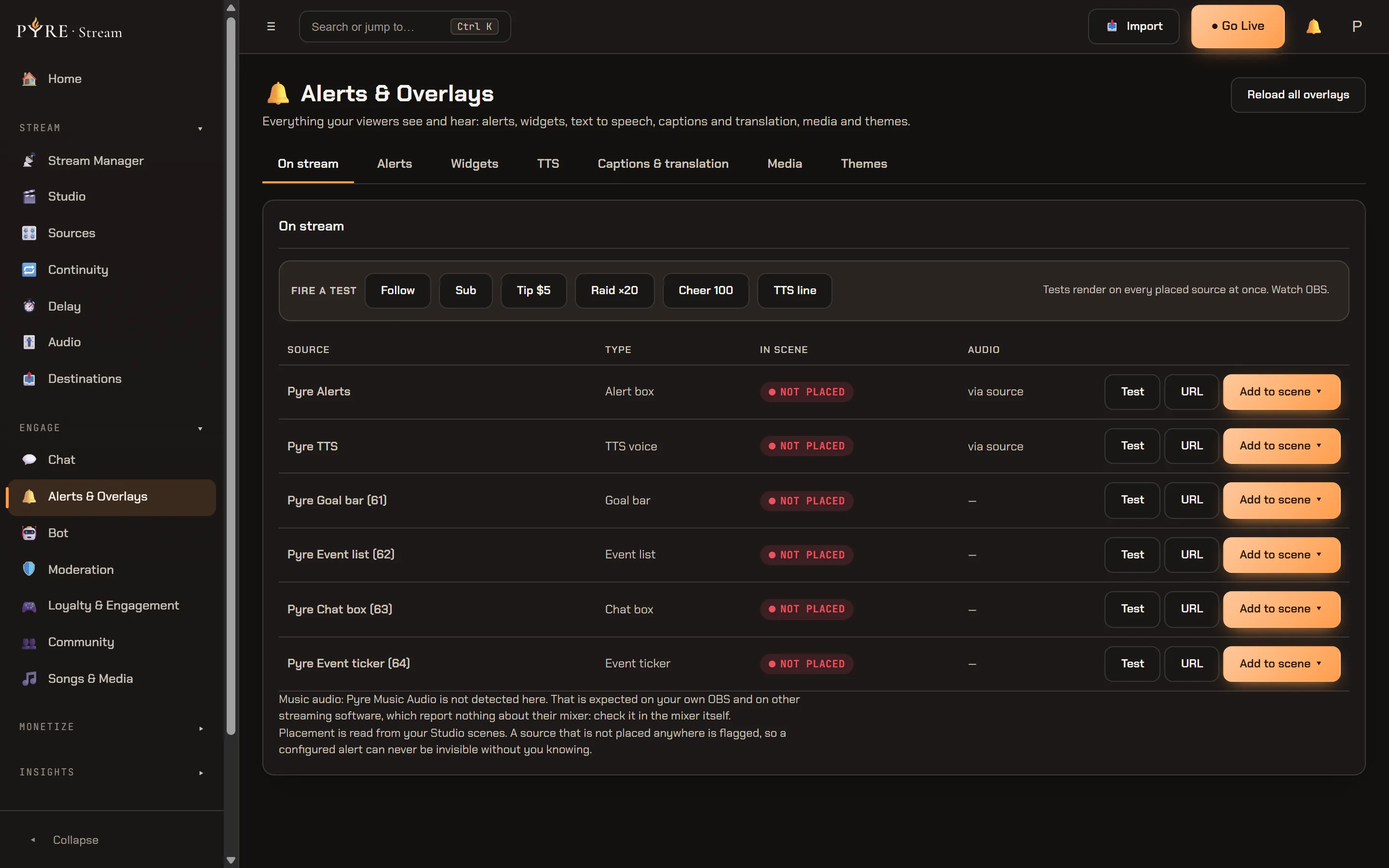This screenshot has width=1389, height=868.
Task: Click the Delay clock icon
Action: (29, 306)
